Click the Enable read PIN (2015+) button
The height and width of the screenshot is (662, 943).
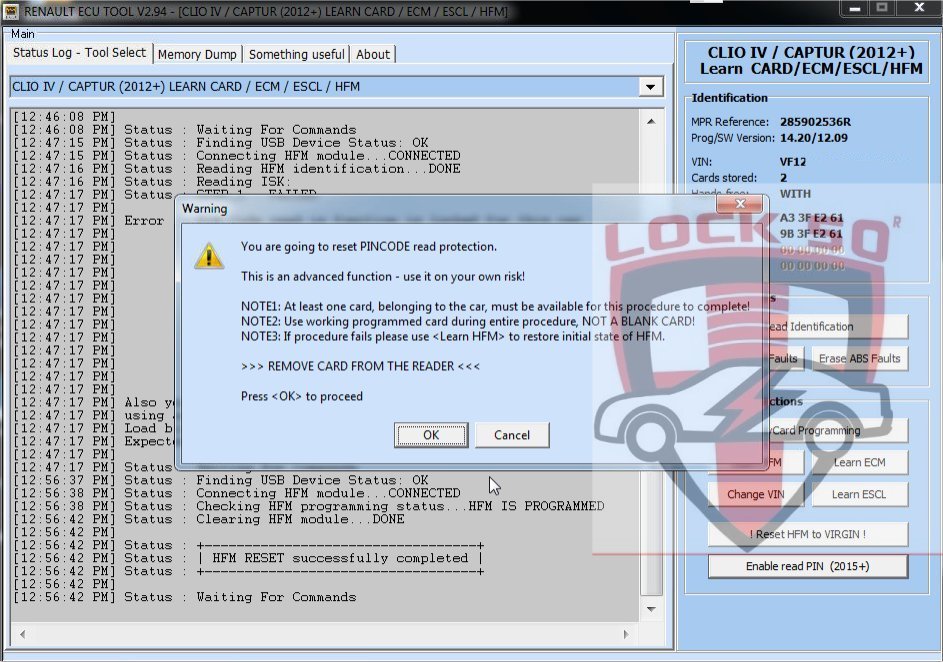pyautogui.click(x=807, y=566)
